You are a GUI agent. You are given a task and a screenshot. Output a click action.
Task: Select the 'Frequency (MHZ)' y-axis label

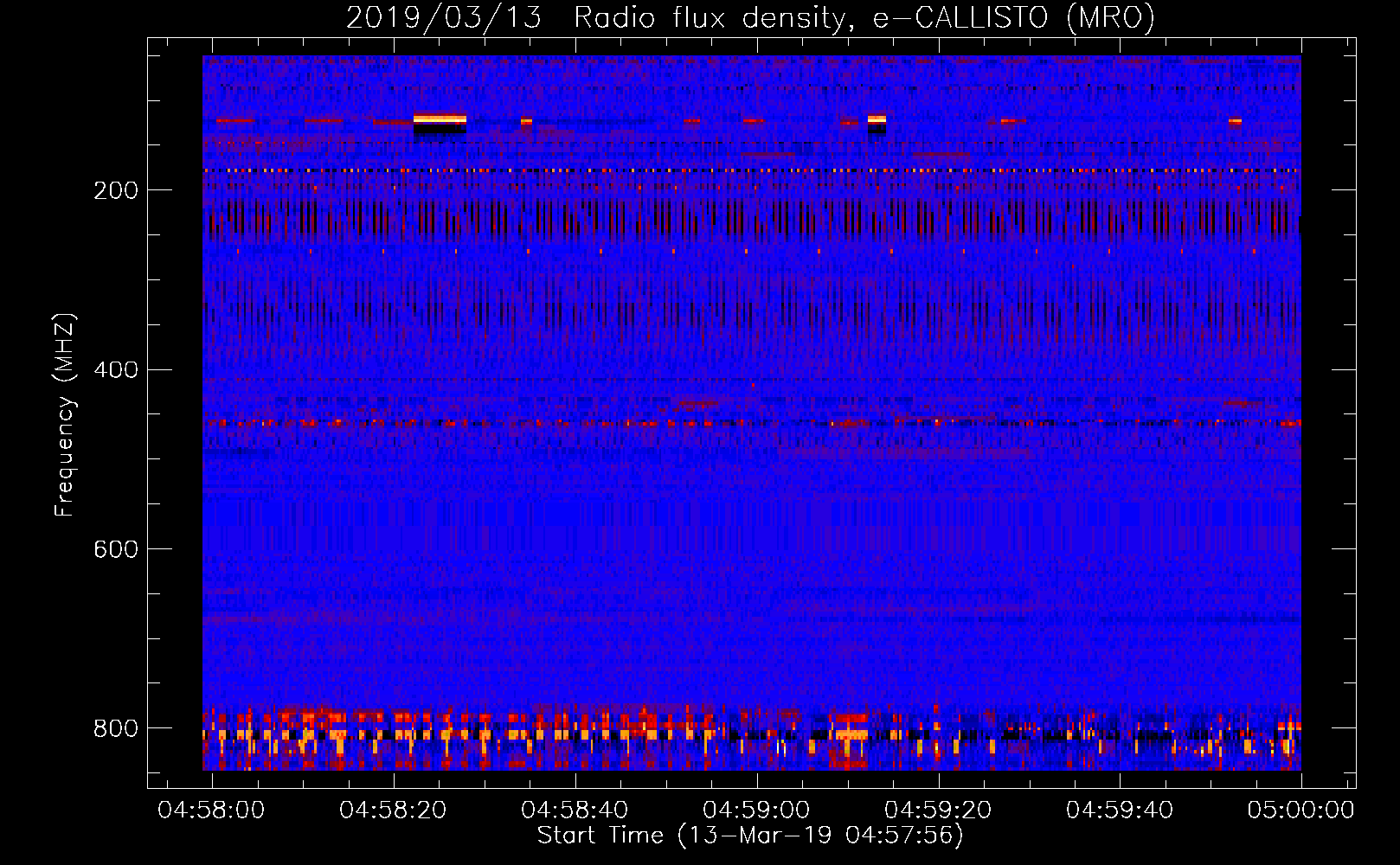64,414
